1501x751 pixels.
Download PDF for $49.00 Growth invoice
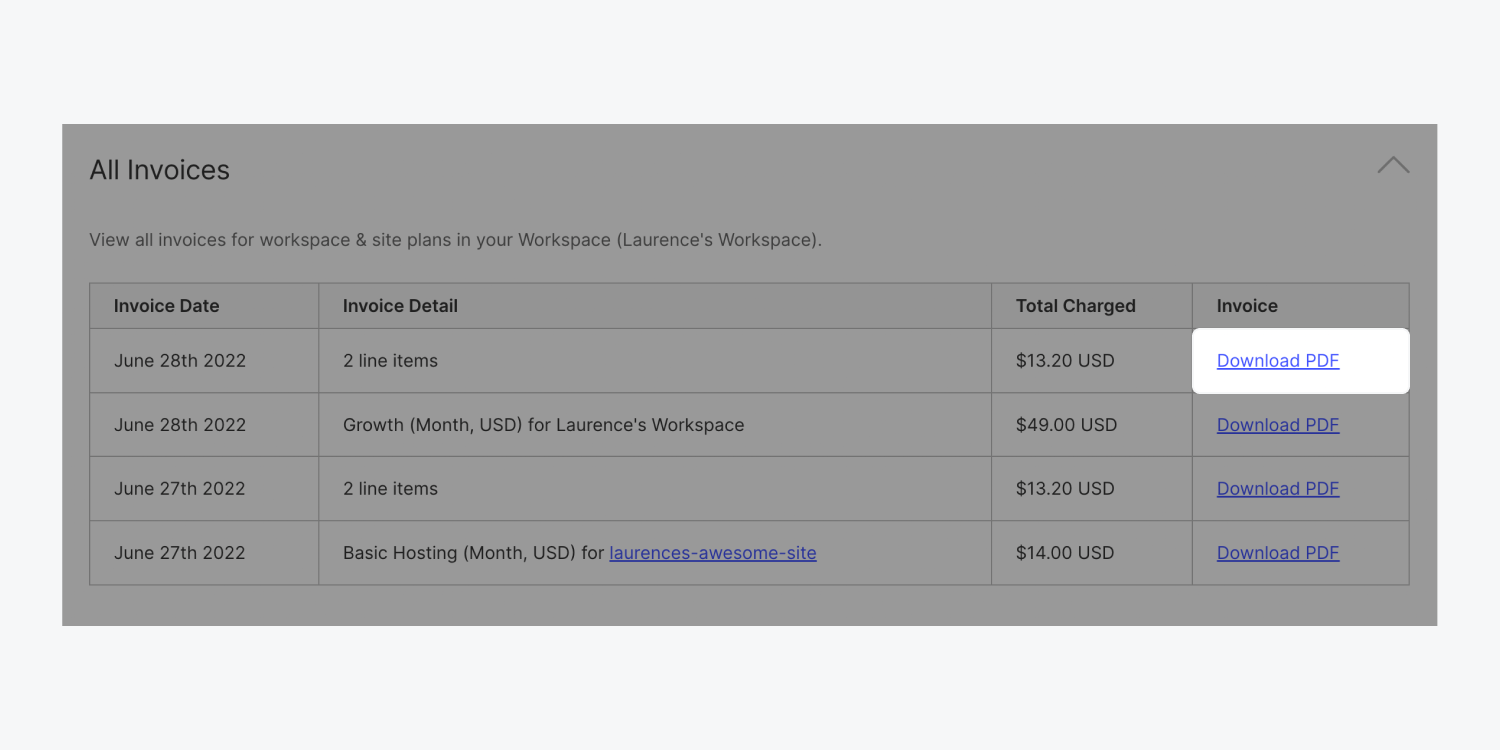pos(1277,425)
